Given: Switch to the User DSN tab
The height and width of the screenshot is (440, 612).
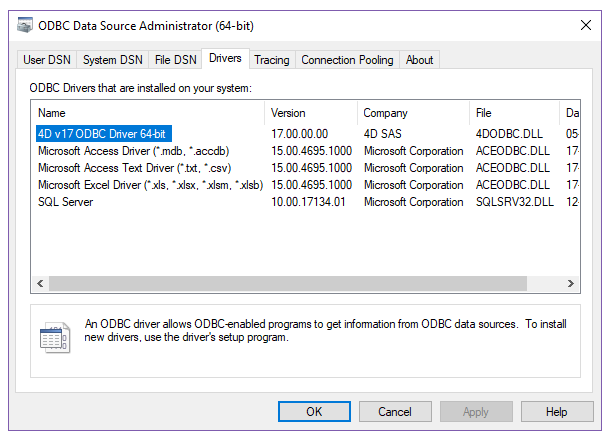Looking at the screenshot, I should pyautogui.click(x=47, y=60).
